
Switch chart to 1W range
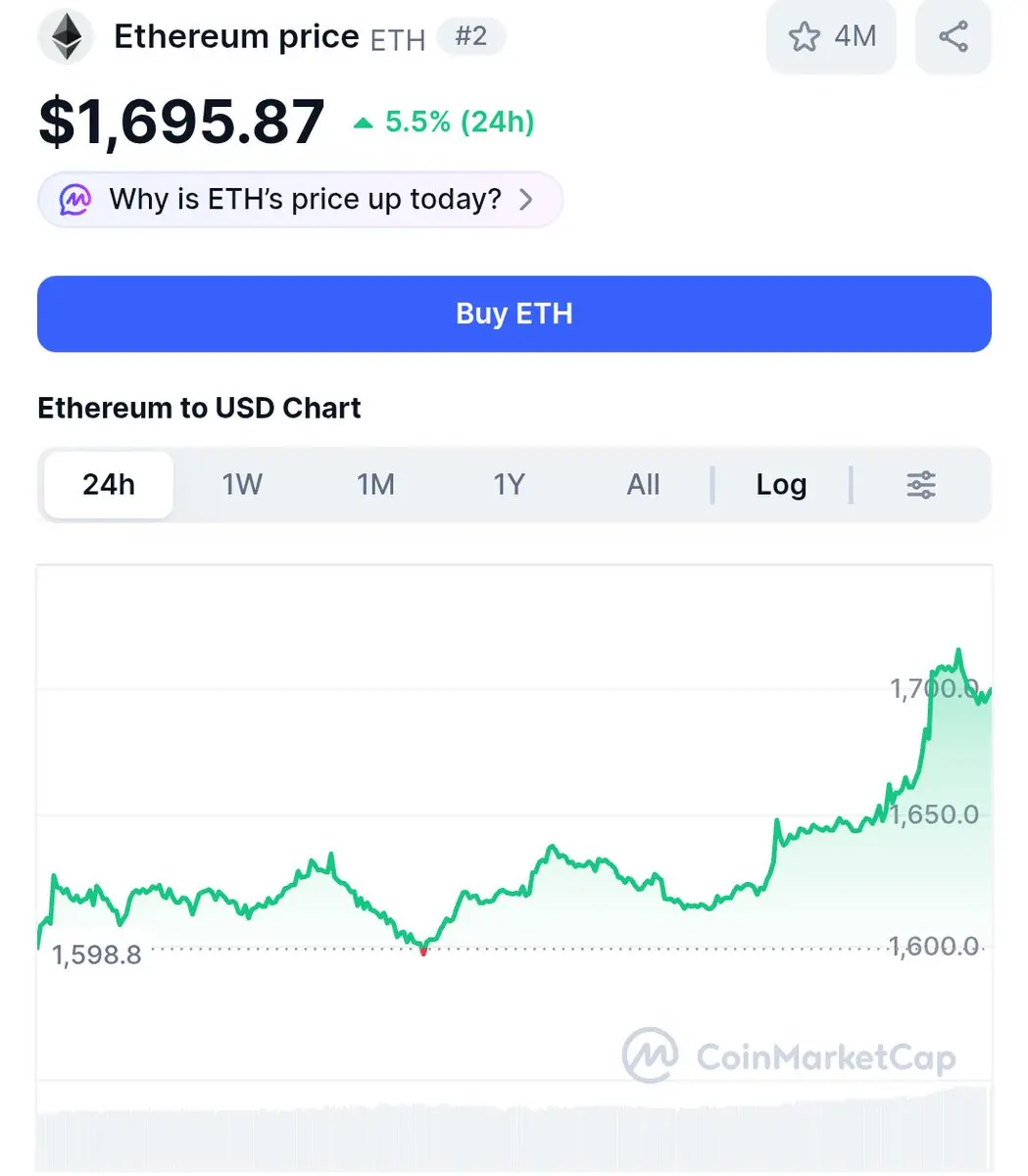tap(242, 484)
